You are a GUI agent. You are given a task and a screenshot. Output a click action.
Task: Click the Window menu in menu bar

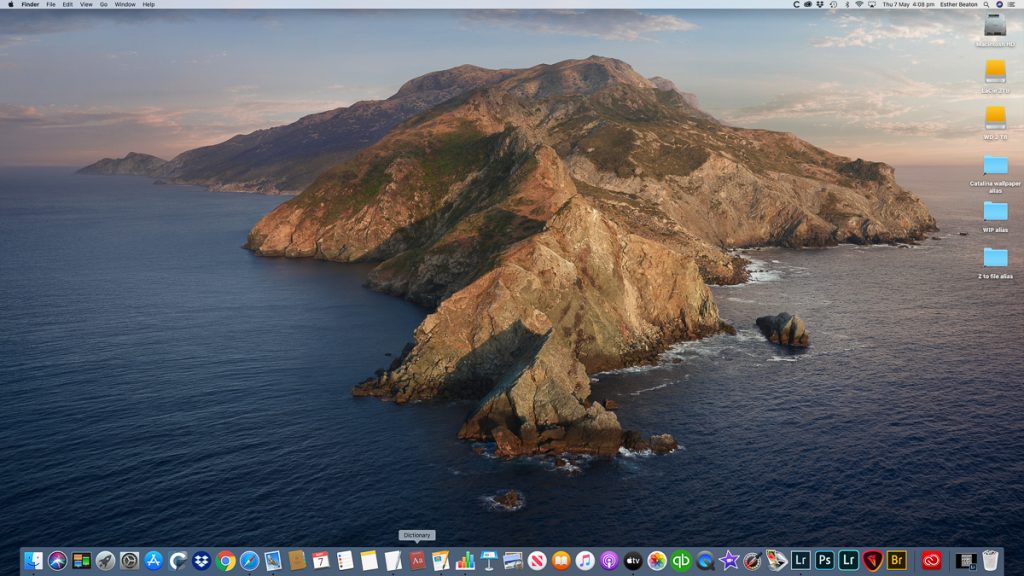(125, 4)
